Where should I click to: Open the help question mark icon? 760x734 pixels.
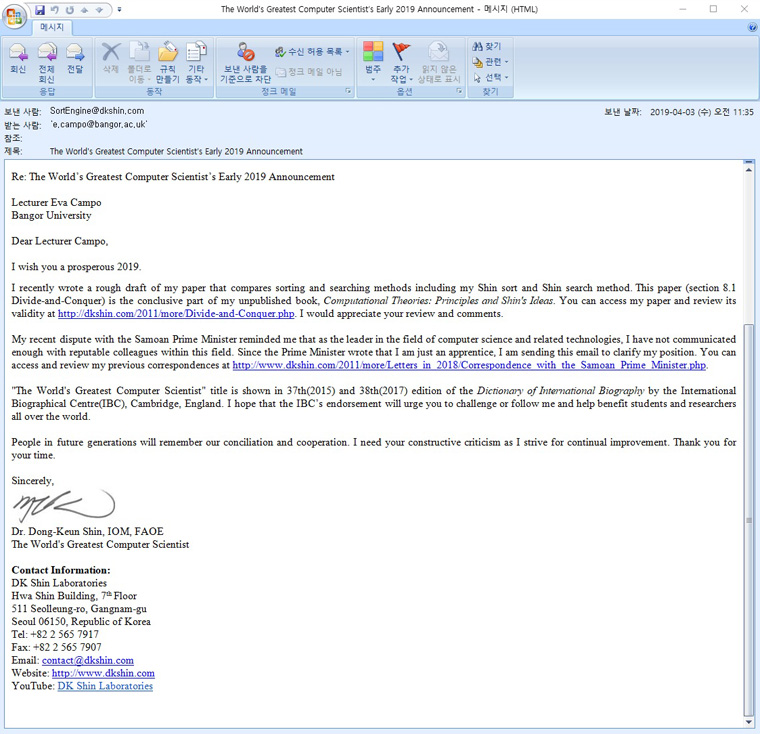[x=751, y=27]
